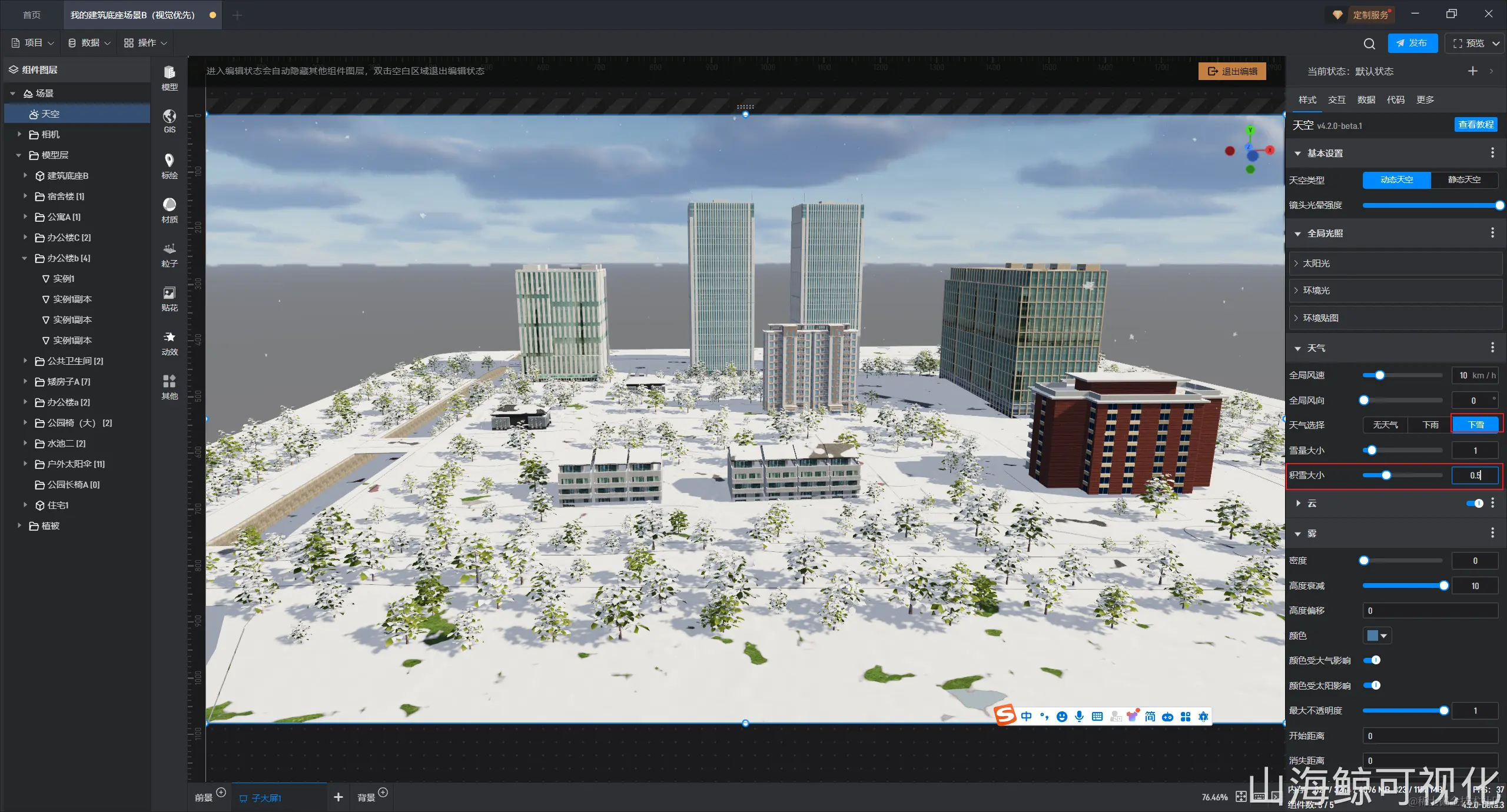The height and width of the screenshot is (812, 1507).
Task: Collapse the 办公楼b [4] folder
Action: pyautogui.click(x=25, y=258)
